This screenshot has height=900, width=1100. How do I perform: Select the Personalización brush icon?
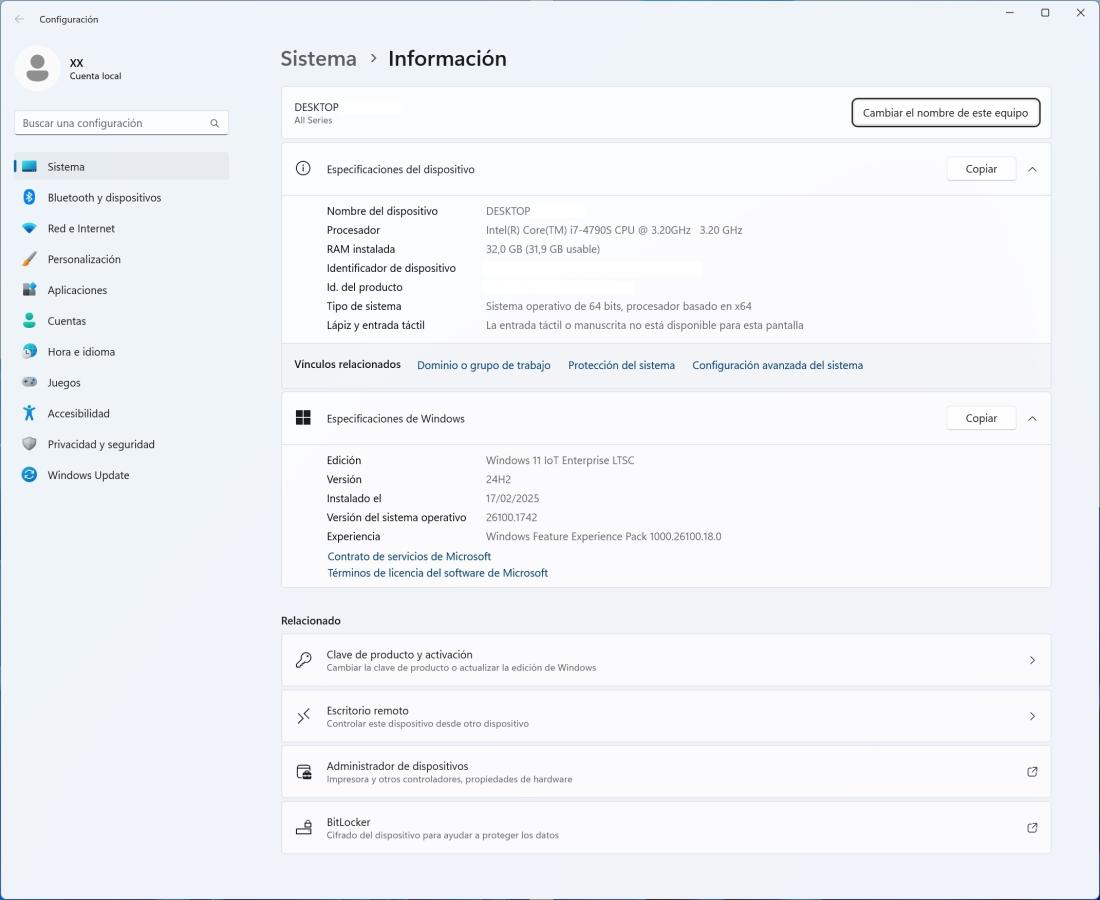[29, 260]
